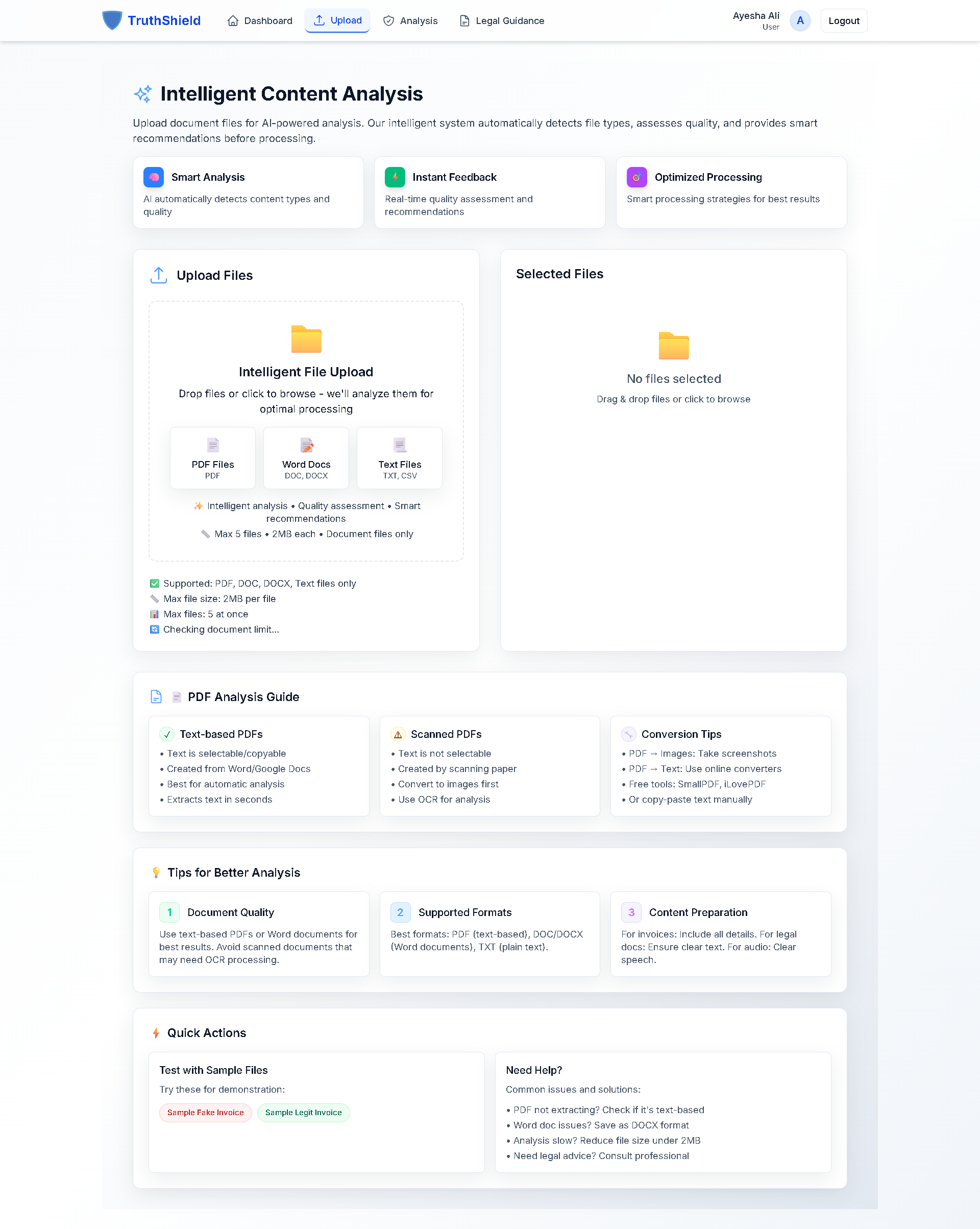Image resolution: width=980 pixels, height=1229 pixels.
Task: Select the Text Files type card
Action: click(x=400, y=457)
